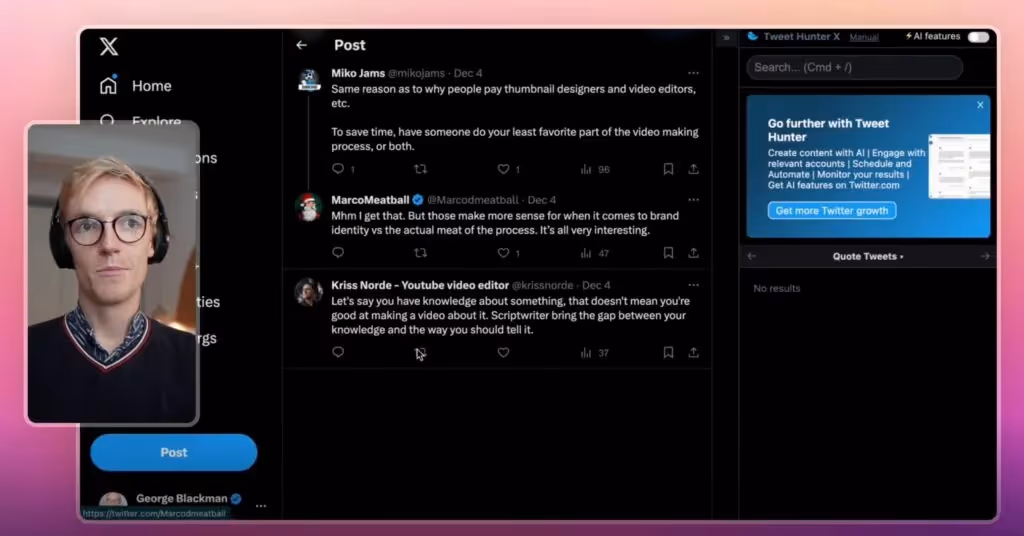Image resolution: width=1024 pixels, height=536 pixels.
Task: Bookmark Miko Jams' post
Action: pyautogui.click(x=668, y=169)
